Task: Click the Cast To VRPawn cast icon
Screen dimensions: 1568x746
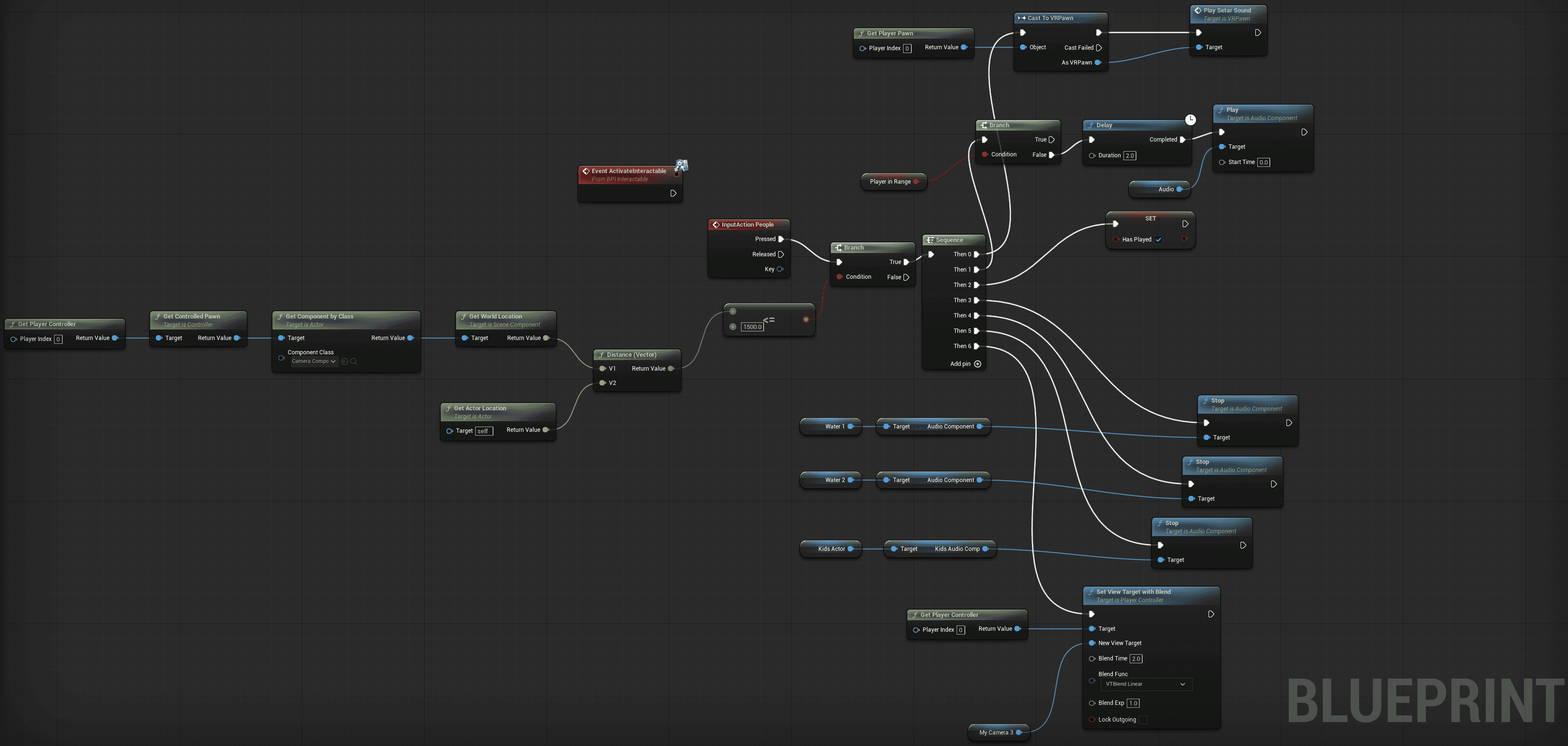Action: click(1022, 18)
